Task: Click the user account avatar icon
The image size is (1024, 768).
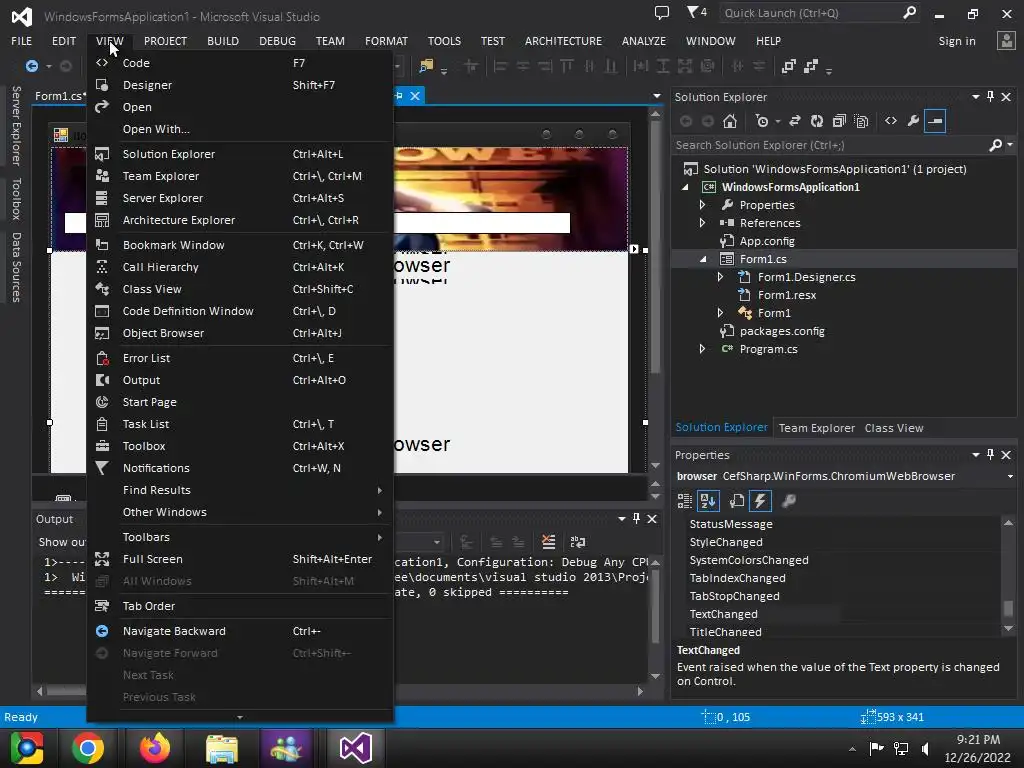Action: coord(1006,40)
